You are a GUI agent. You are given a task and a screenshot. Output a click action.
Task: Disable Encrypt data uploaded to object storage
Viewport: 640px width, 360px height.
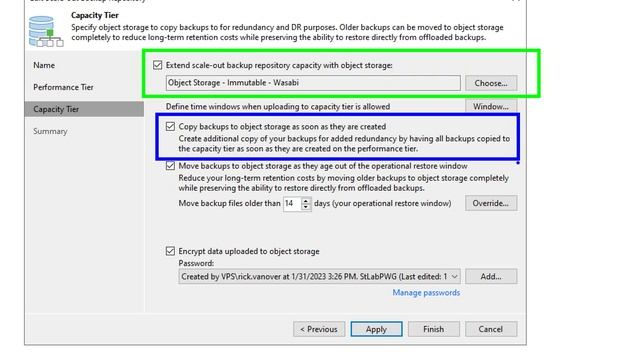click(170, 251)
